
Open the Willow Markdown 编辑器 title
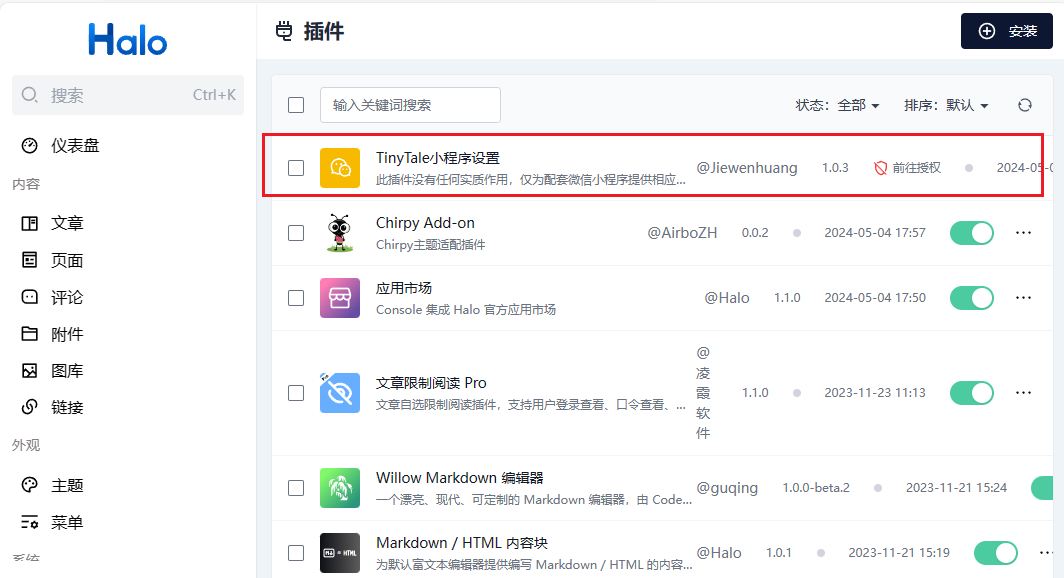[459, 478]
